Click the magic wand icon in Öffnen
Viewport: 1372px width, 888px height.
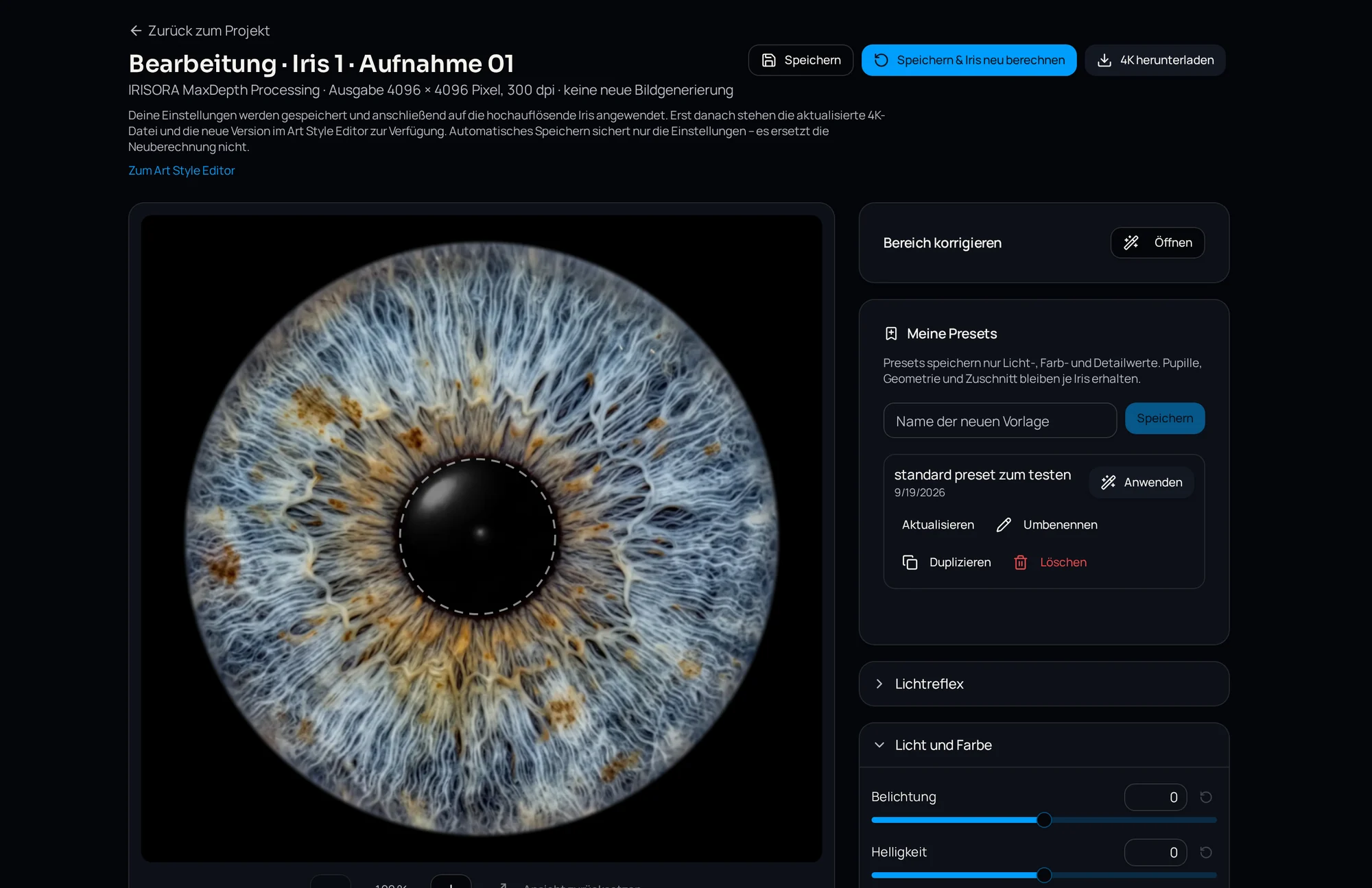1131,243
